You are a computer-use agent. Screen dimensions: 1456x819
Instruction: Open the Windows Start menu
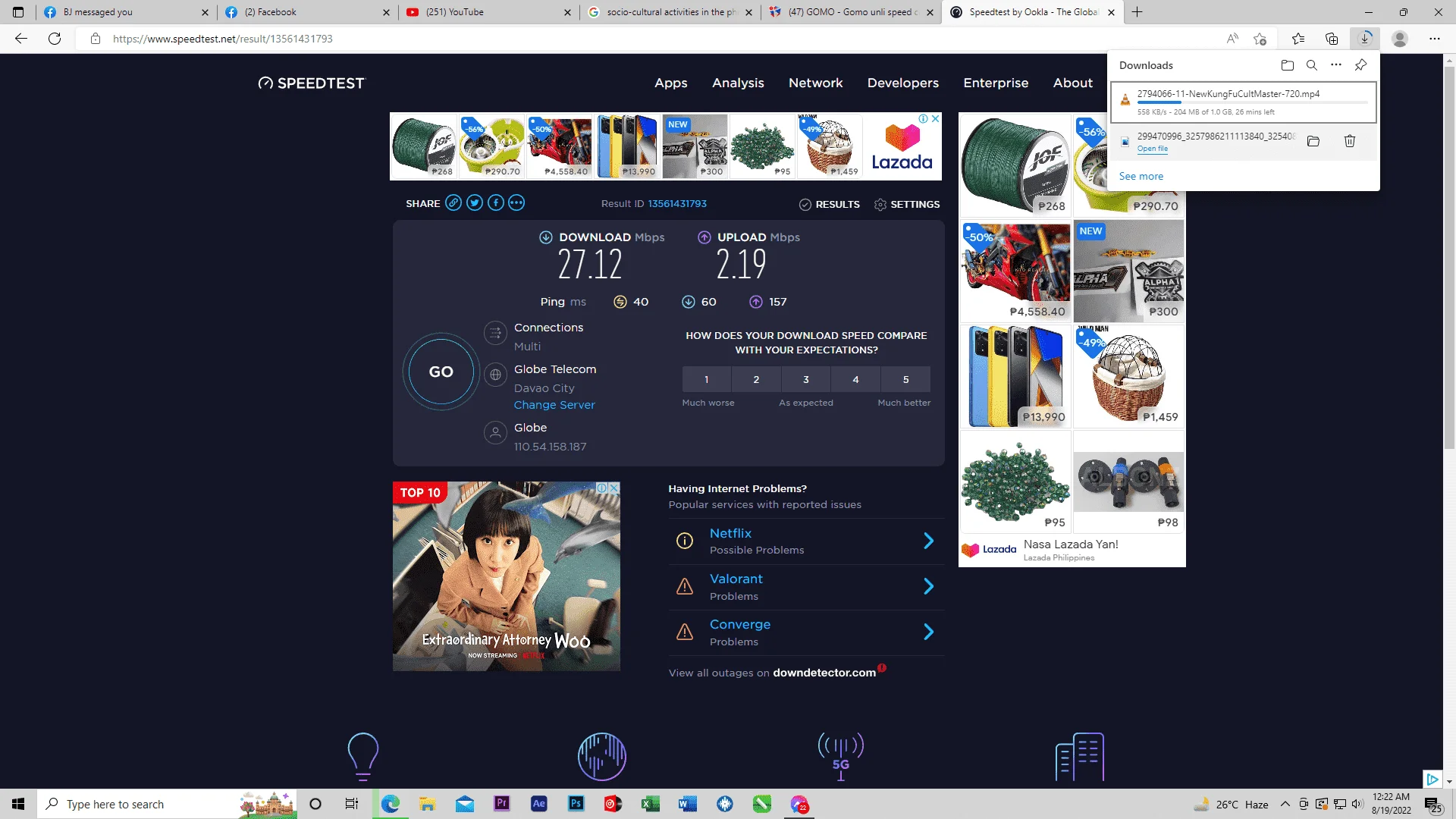(18, 804)
